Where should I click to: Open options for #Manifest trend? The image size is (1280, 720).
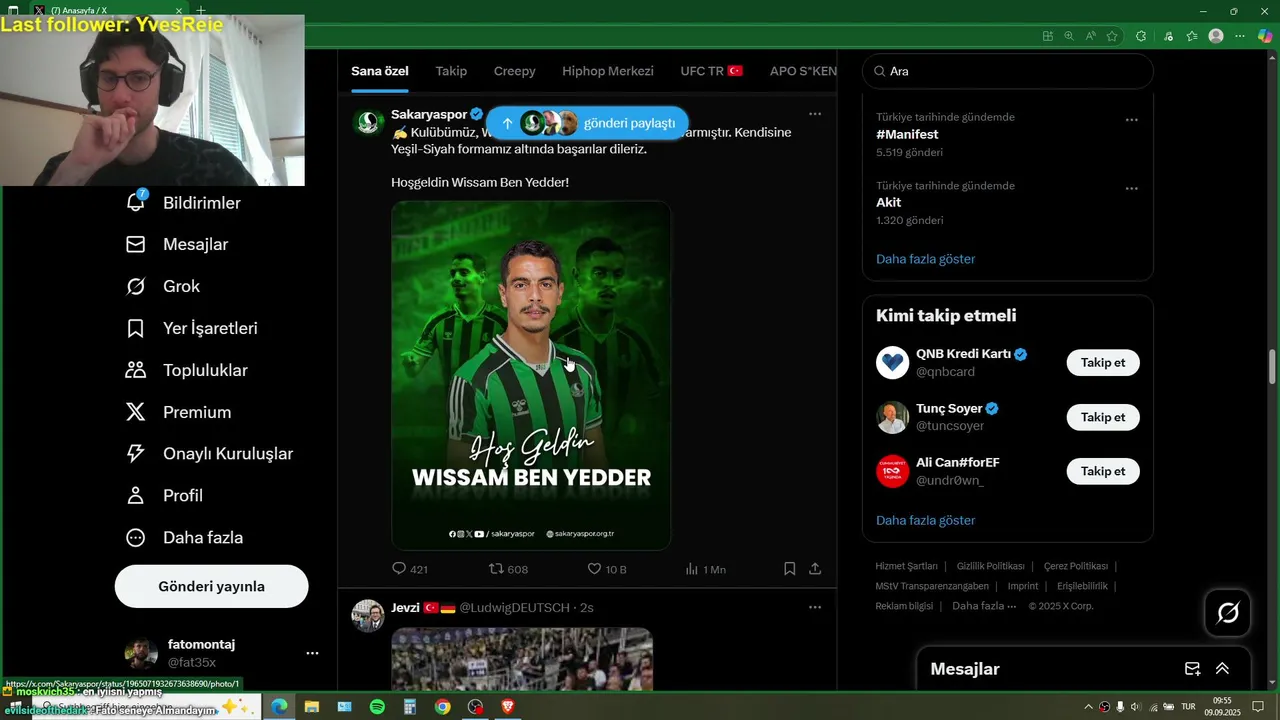click(1131, 120)
